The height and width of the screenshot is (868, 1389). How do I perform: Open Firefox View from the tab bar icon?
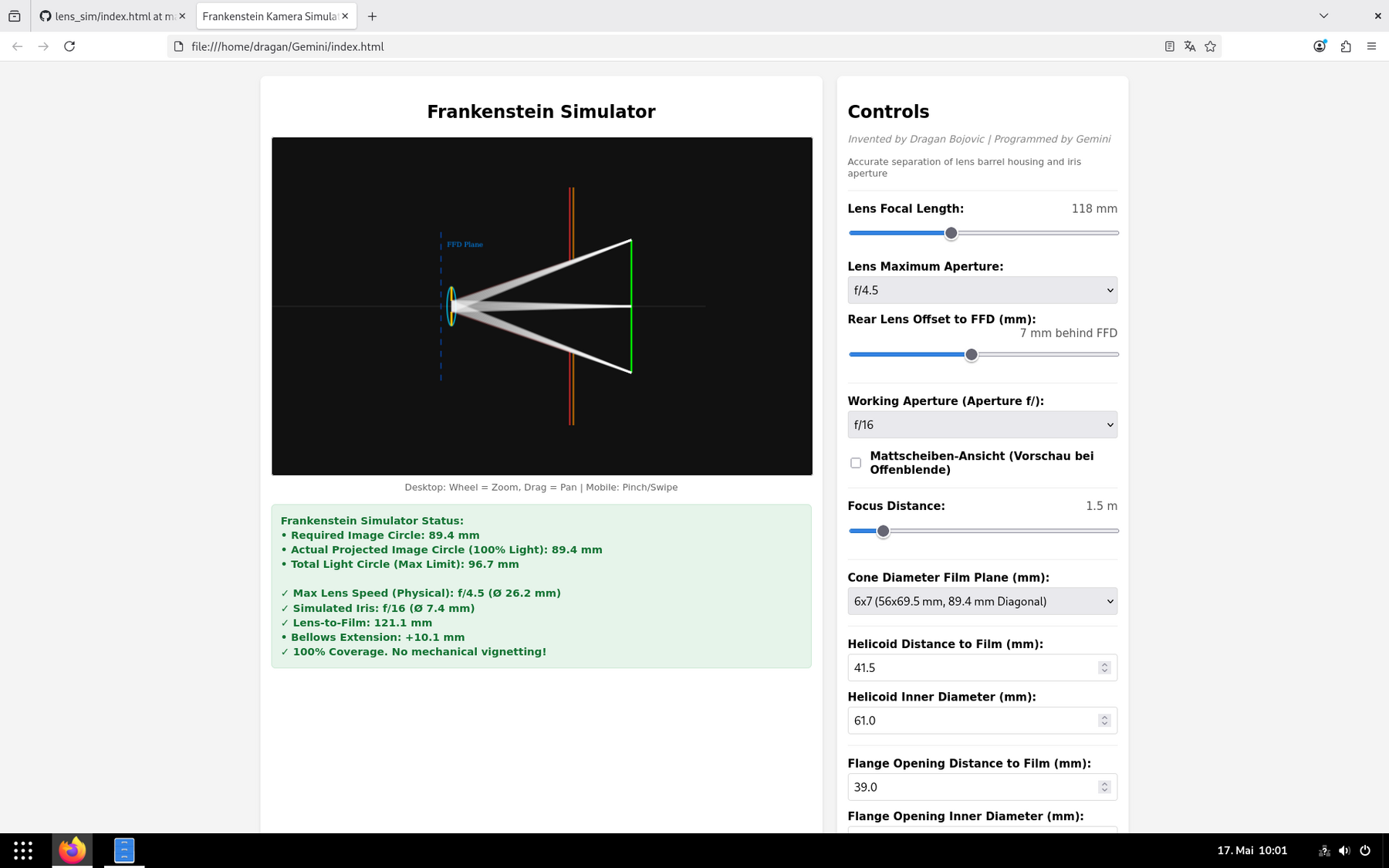pos(15,16)
